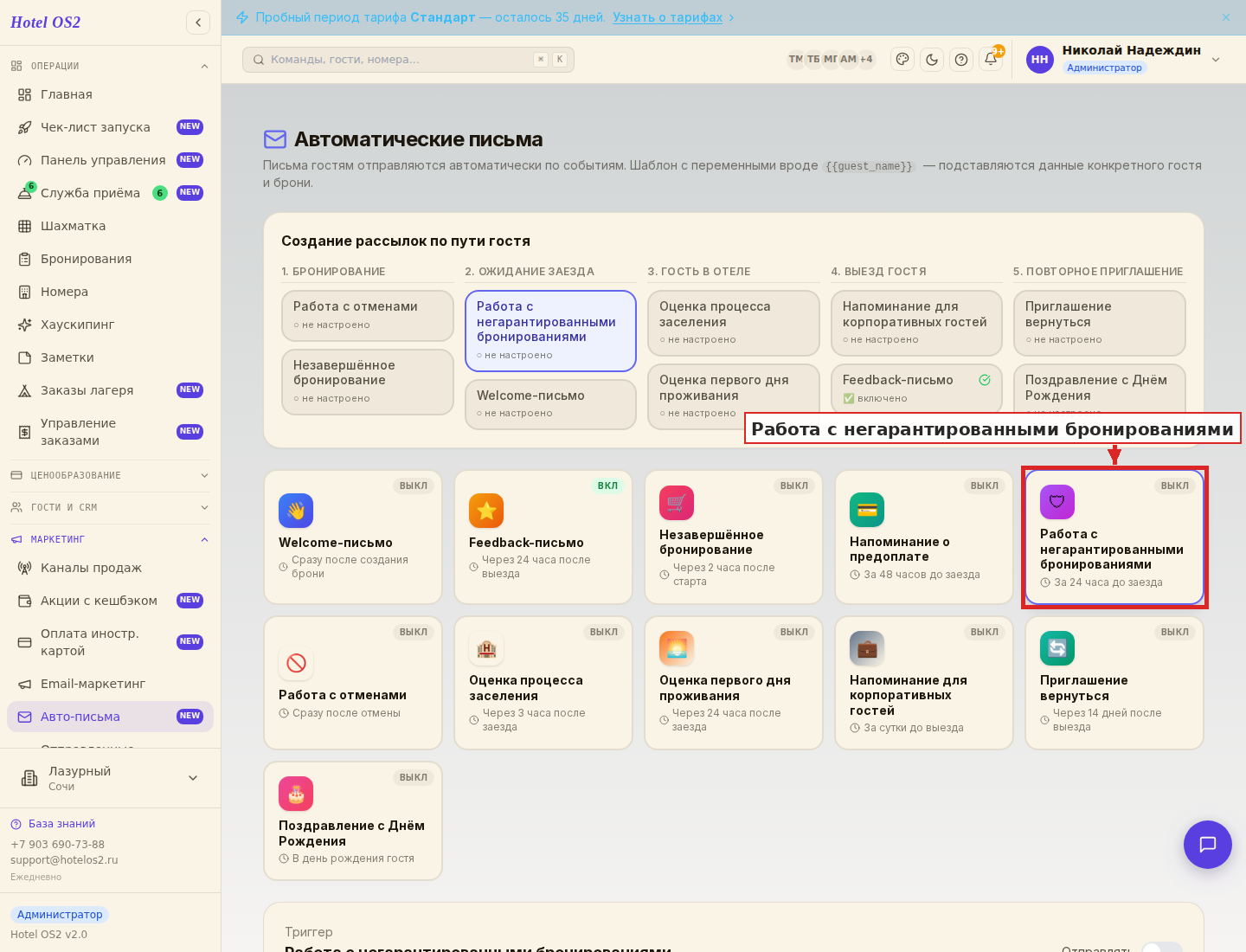Open Feedback-письмо card star icon
The image size is (1246, 952).
tap(486, 511)
